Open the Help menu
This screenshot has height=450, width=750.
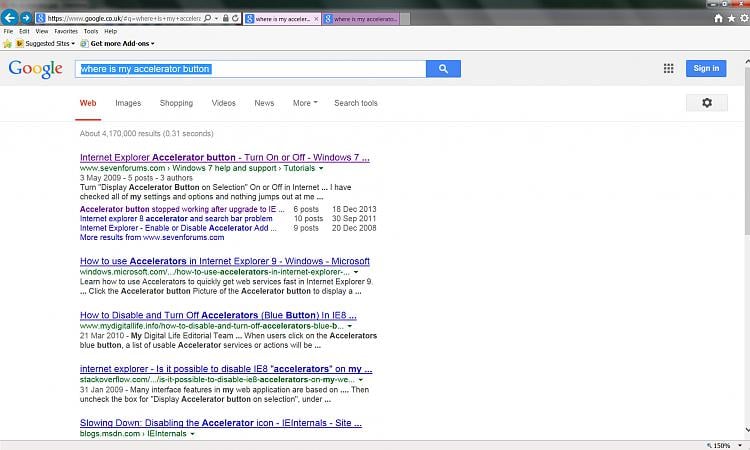coord(110,31)
